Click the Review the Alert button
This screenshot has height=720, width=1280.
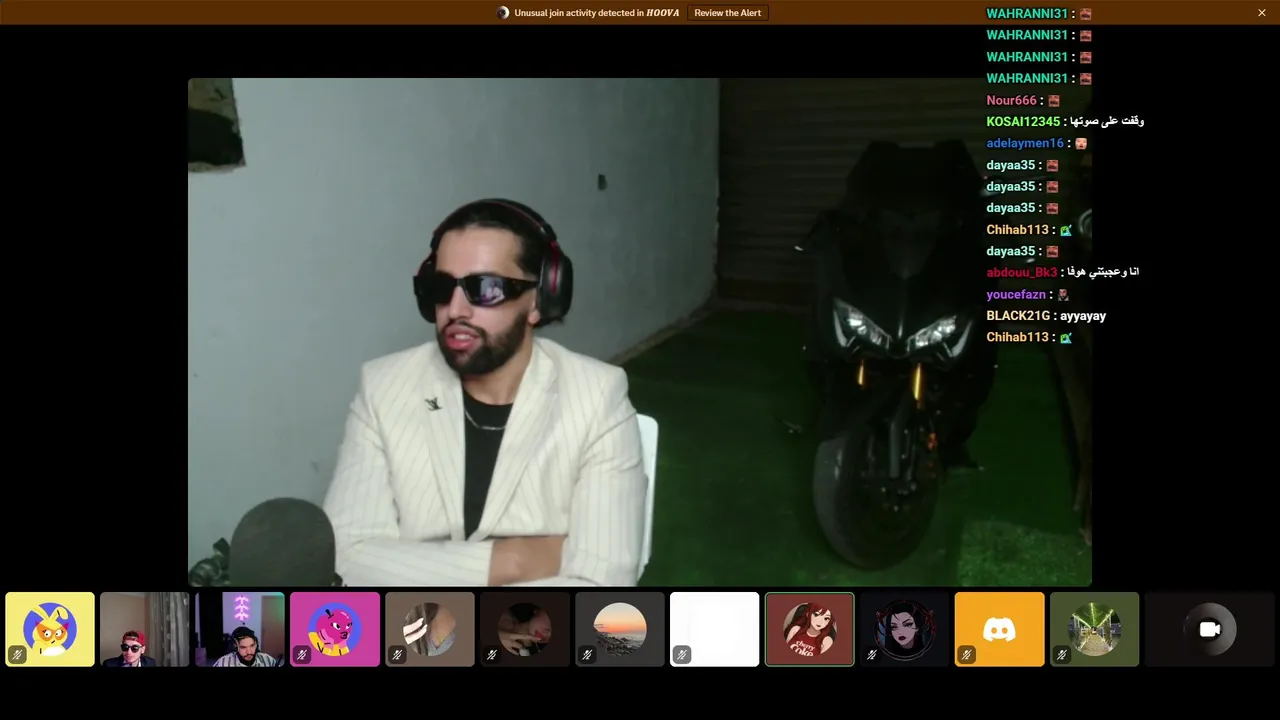click(x=728, y=13)
